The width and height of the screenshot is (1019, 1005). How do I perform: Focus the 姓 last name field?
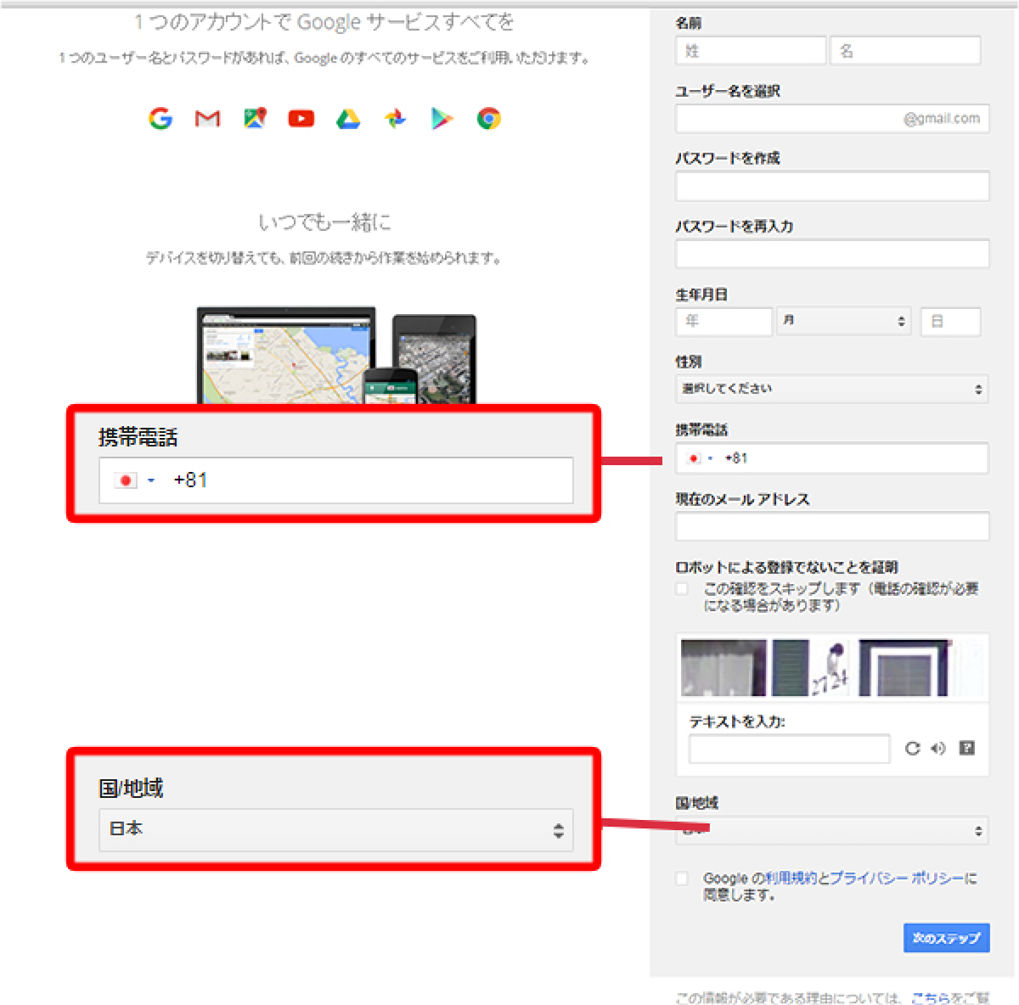pos(750,51)
